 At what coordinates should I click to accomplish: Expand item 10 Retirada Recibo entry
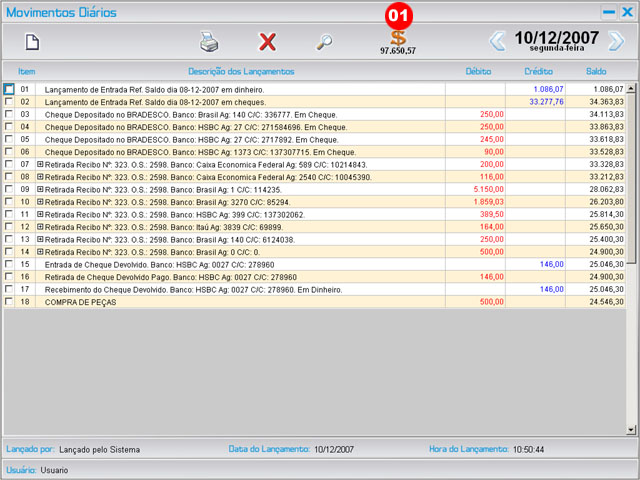click(x=40, y=201)
